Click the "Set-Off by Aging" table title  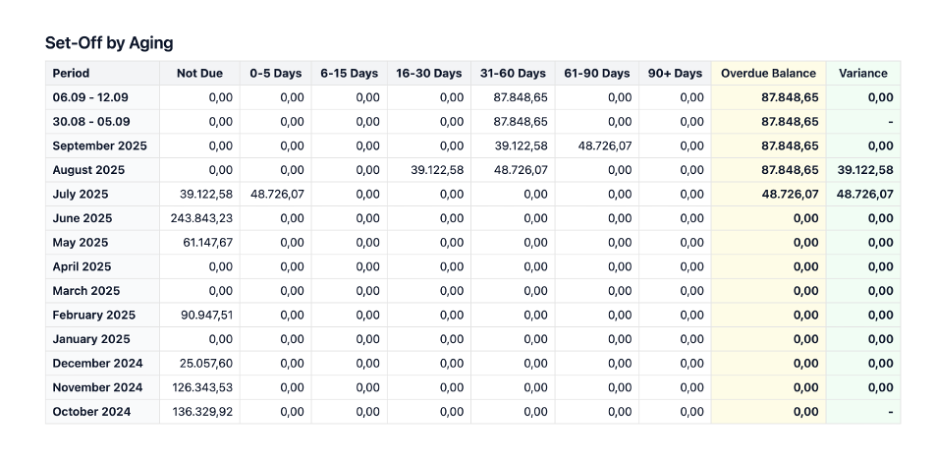click(x=109, y=43)
